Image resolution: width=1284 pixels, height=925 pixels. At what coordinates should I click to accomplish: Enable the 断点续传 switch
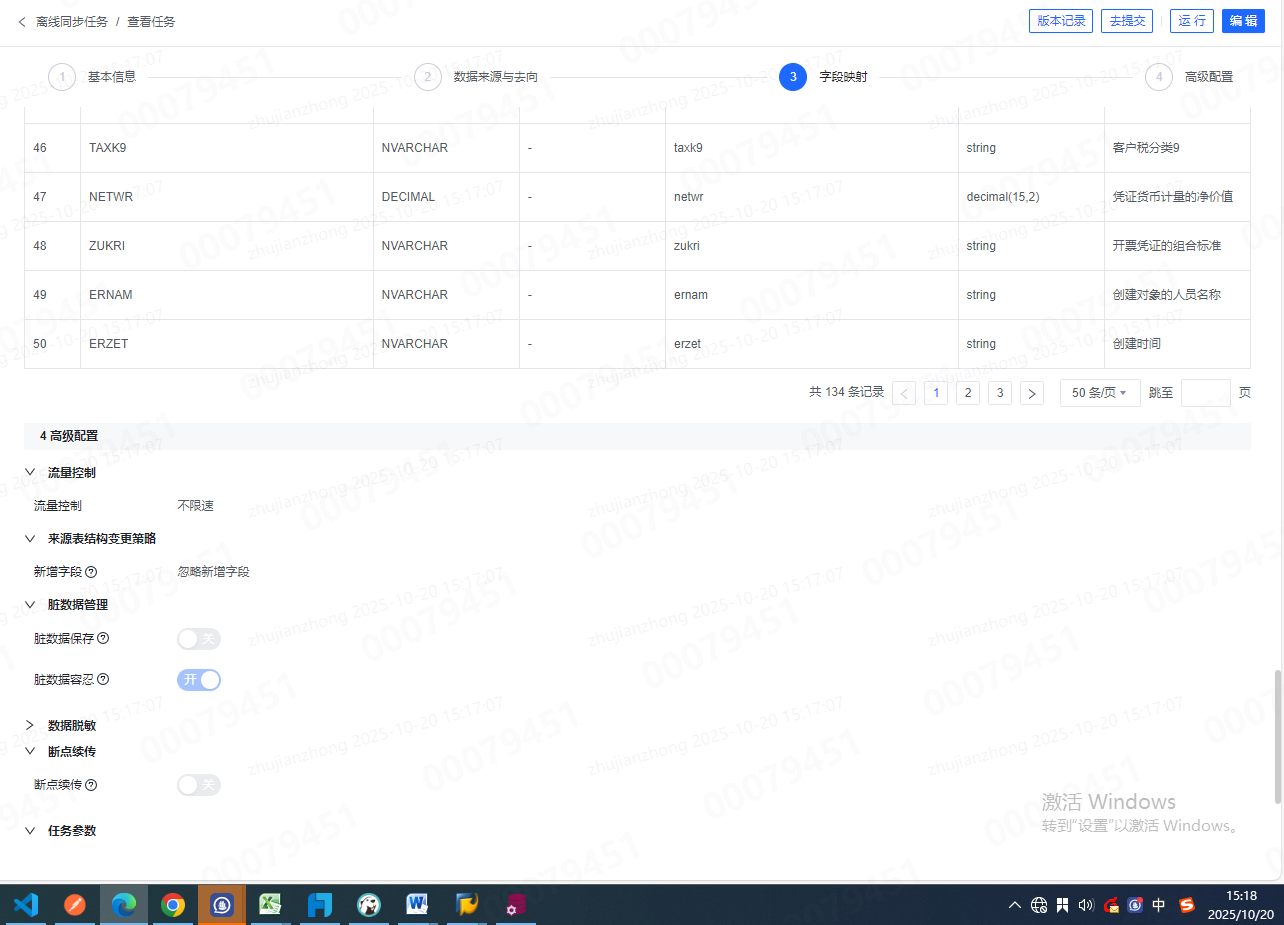tap(198, 785)
